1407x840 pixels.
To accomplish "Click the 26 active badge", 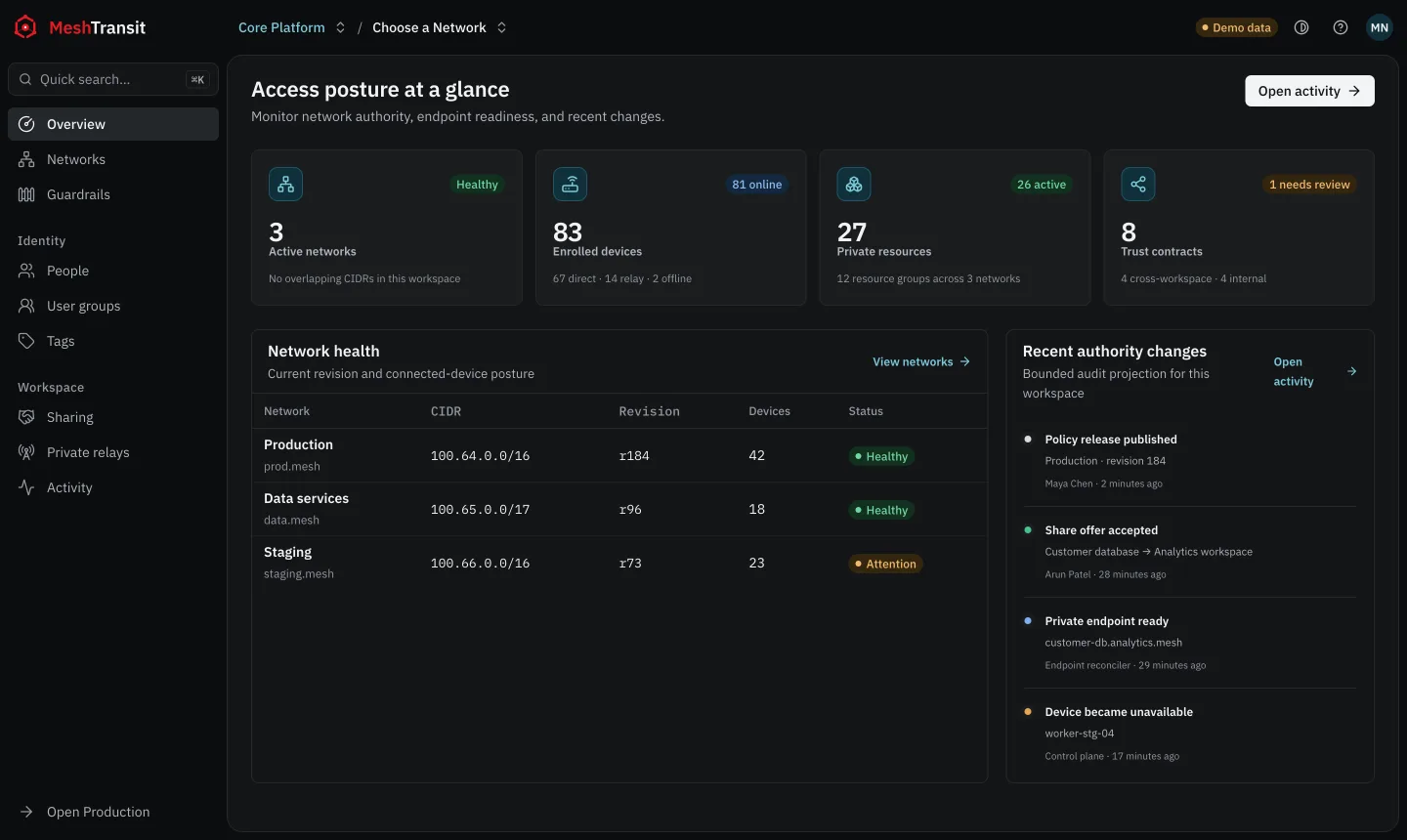I will [1042, 185].
